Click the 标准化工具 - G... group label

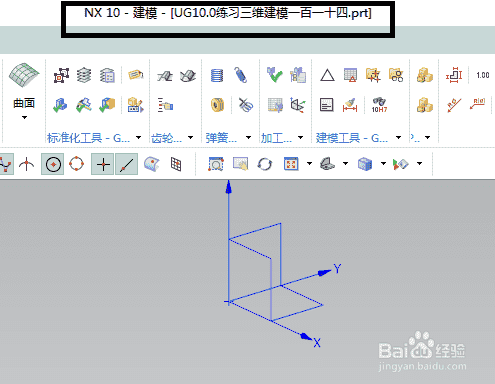tap(88, 138)
